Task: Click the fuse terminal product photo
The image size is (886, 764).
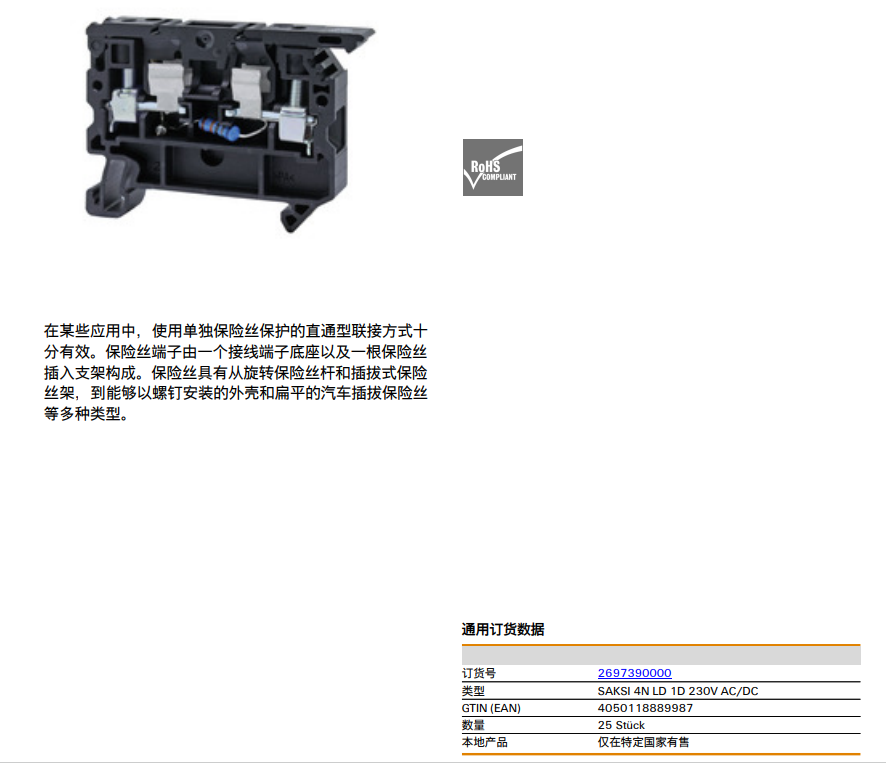Action: (231, 118)
